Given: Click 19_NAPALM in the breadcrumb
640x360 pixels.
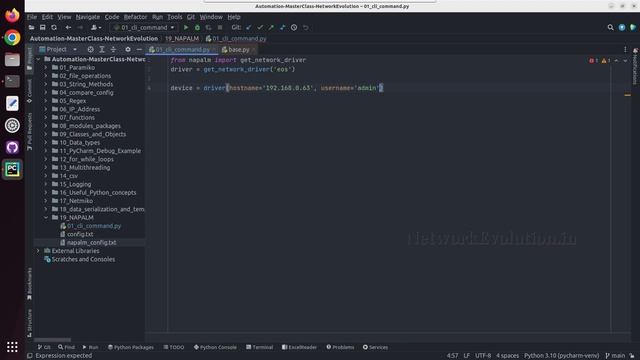Looking at the screenshot, I should (x=182, y=38).
